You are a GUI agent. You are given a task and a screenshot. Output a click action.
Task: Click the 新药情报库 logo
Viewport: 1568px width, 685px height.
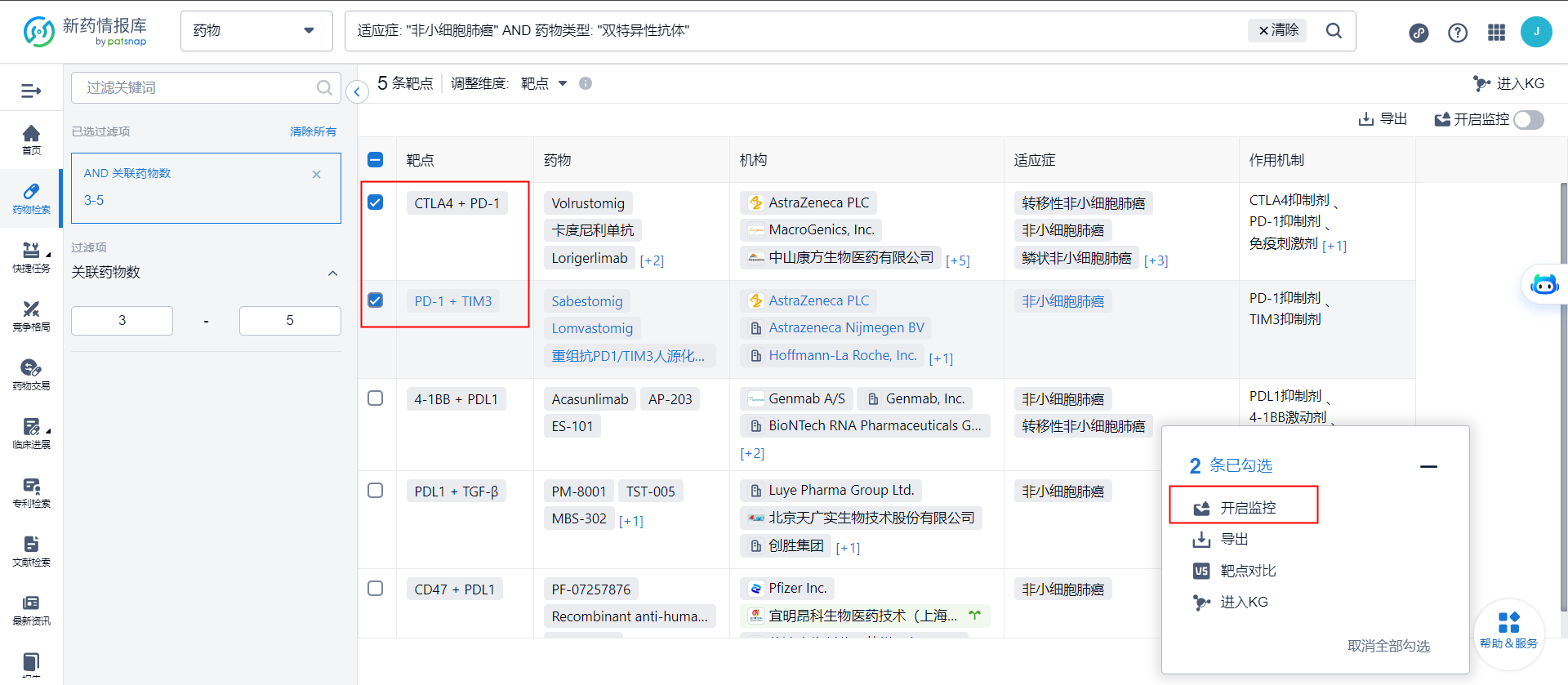click(x=85, y=32)
